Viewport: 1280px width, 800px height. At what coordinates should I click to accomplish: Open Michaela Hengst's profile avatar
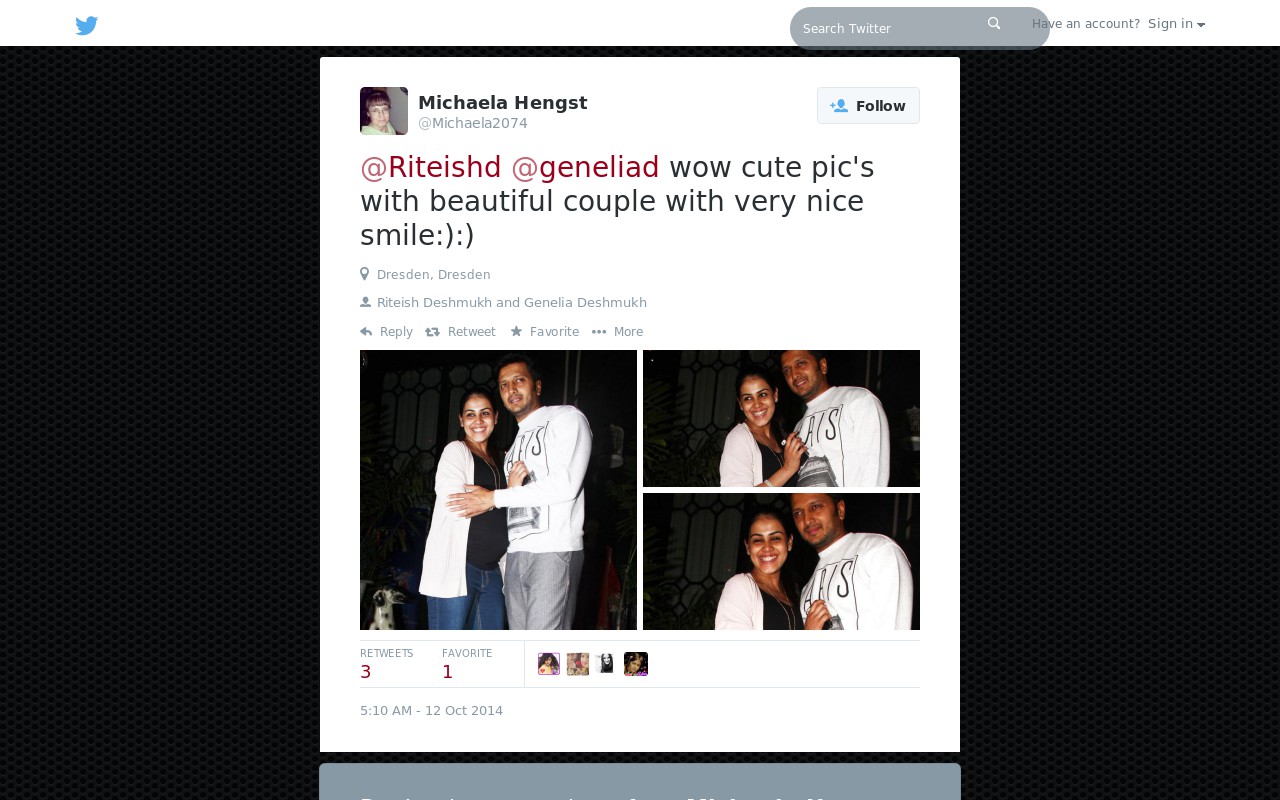point(384,111)
